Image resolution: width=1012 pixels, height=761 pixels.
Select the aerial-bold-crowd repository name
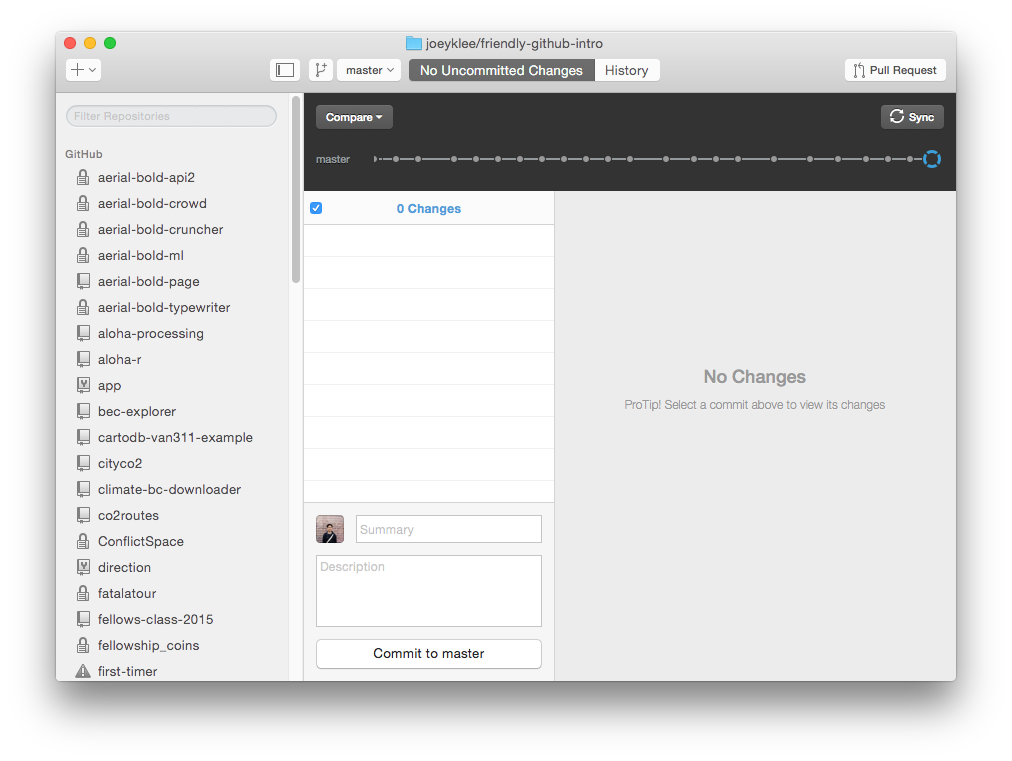tap(152, 203)
